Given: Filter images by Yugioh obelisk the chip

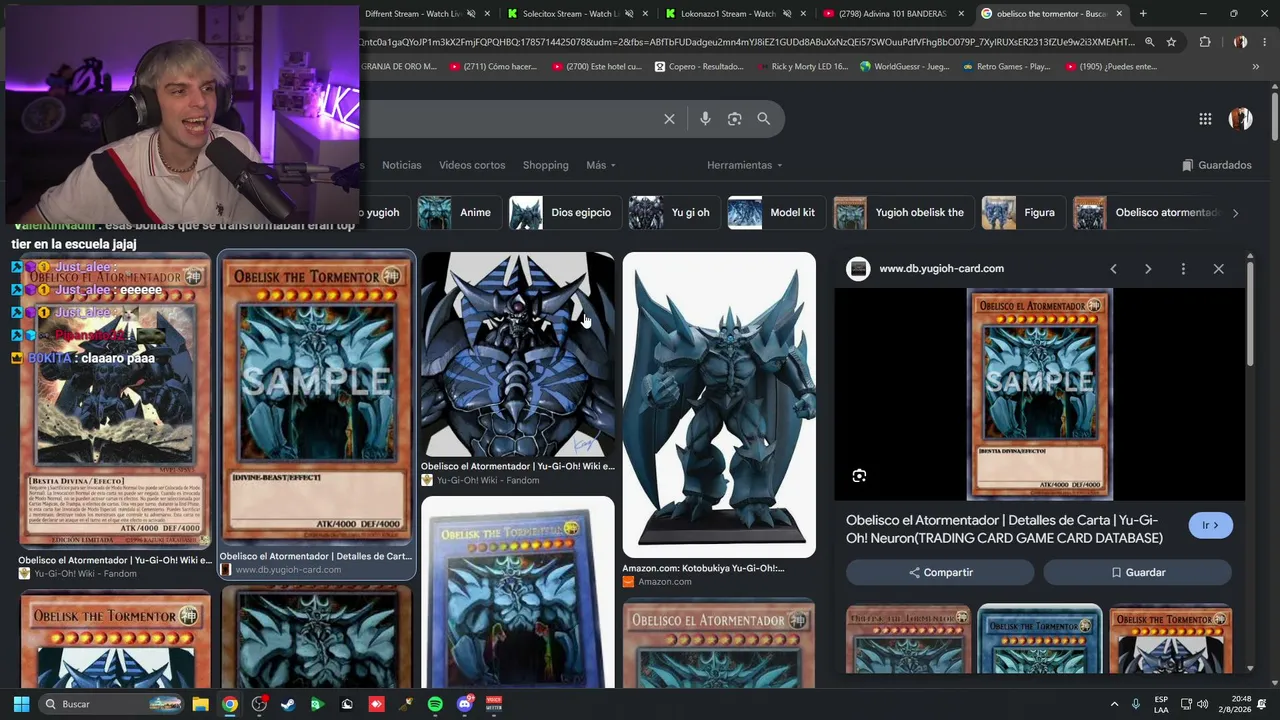Looking at the screenshot, I should [903, 212].
